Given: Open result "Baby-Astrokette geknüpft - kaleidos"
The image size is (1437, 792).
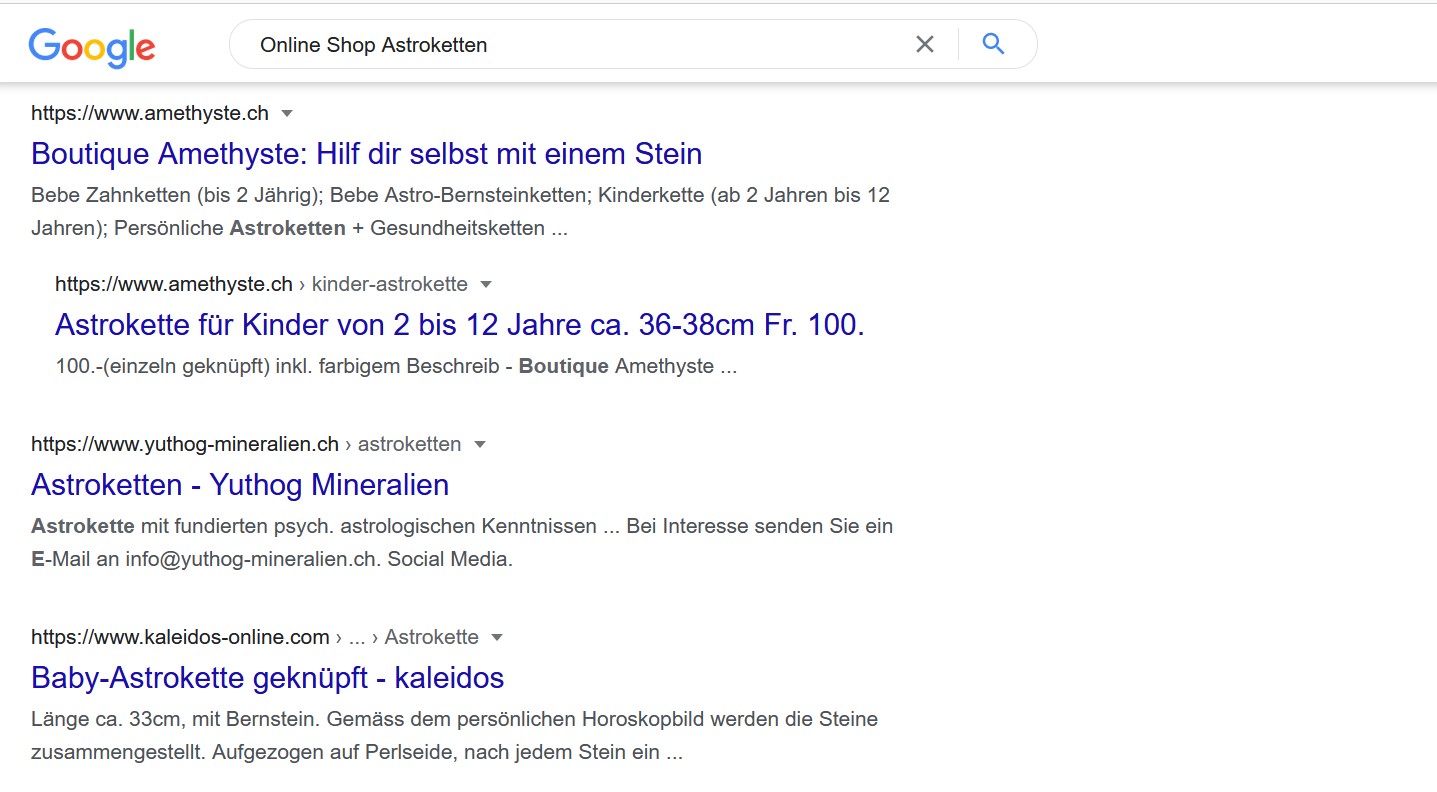Looking at the screenshot, I should tap(268, 678).
